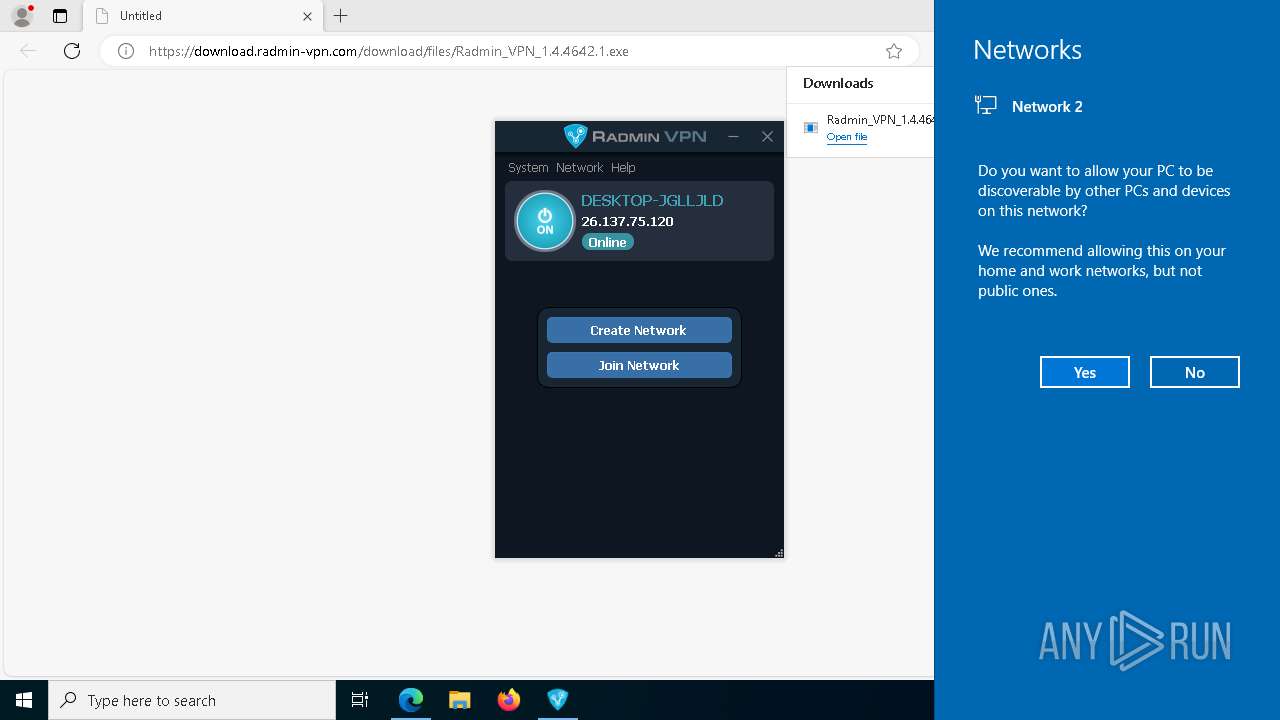Toggle the Radmin VPN ON power button
This screenshot has width=1280, height=720.
(545, 221)
